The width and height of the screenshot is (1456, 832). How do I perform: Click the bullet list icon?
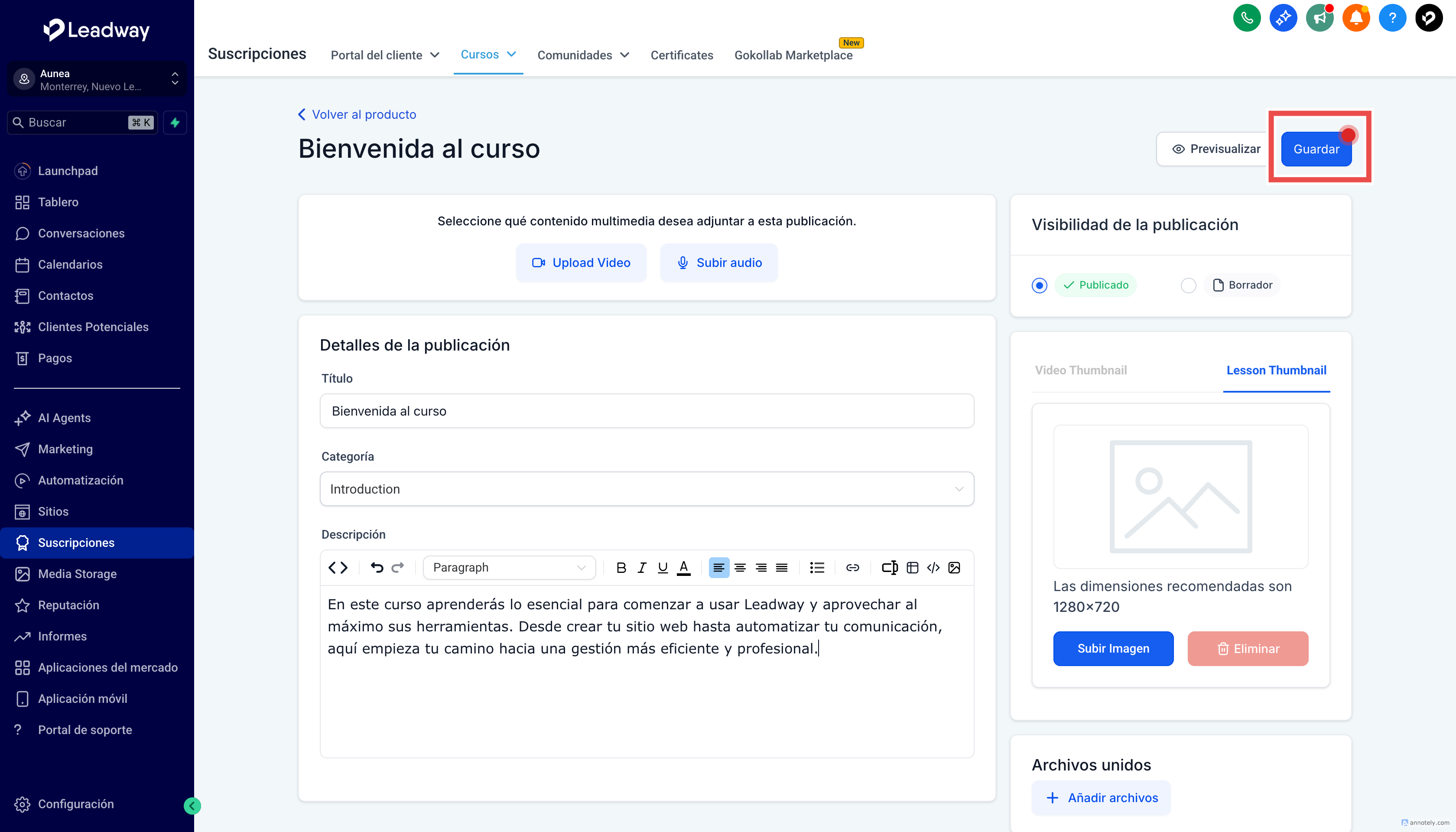click(816, 567)
